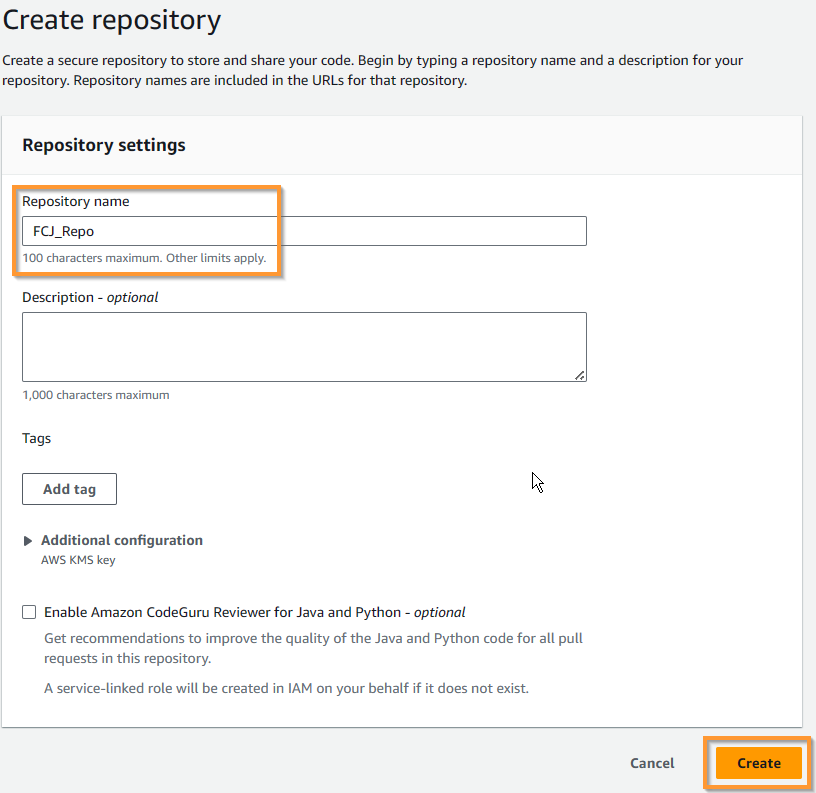Click 'Get recommendations to improve' description text
This screenshot has width=816, height=793.
313,648
